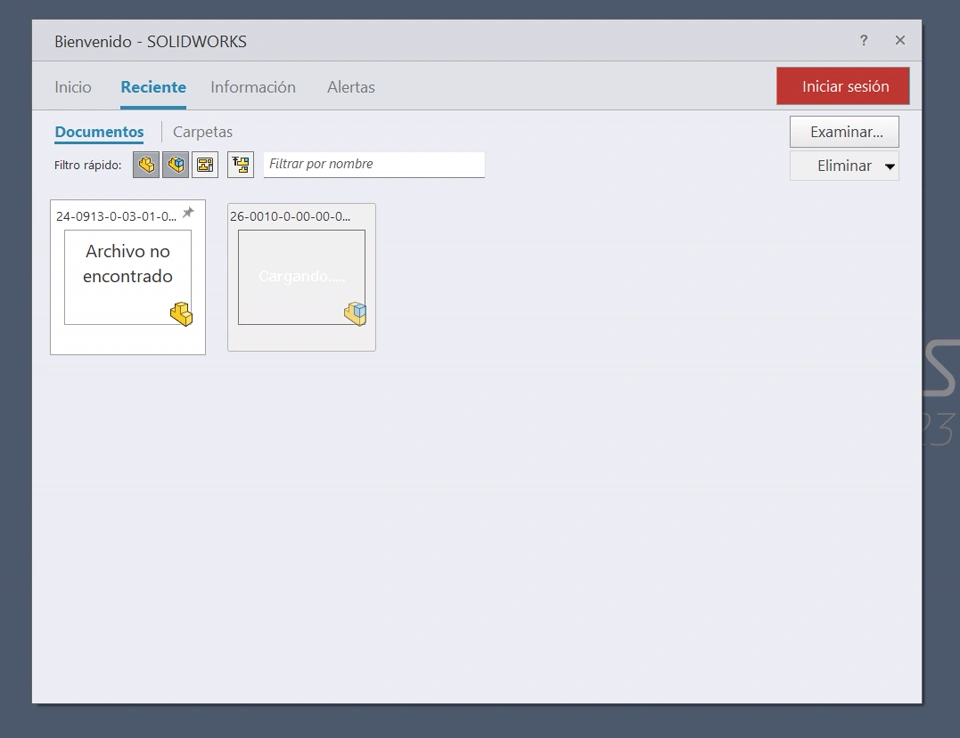Expand the Eliminar dropdown arrow
960x738 pixels.
click(890, 166)
